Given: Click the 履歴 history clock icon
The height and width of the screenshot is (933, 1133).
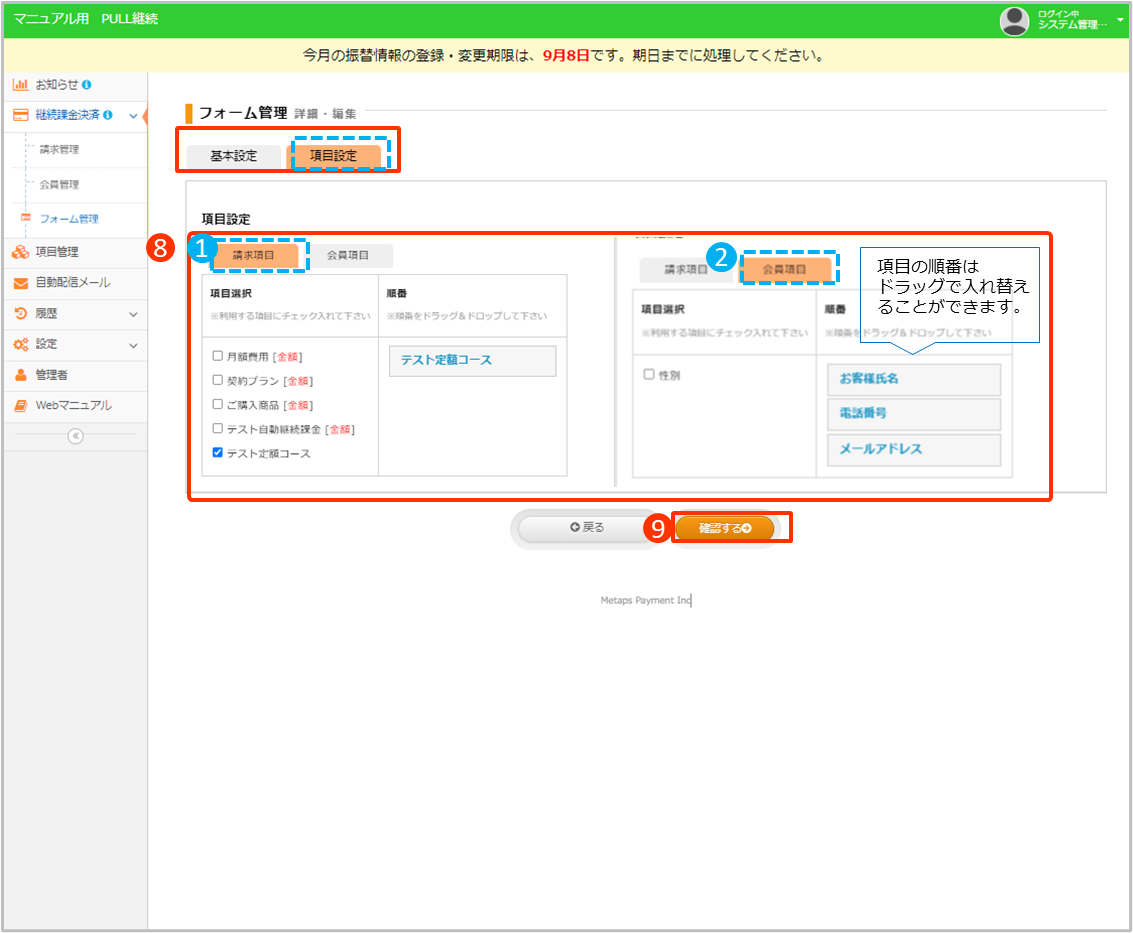Looking at the screenshot, I should click(20, 314).
